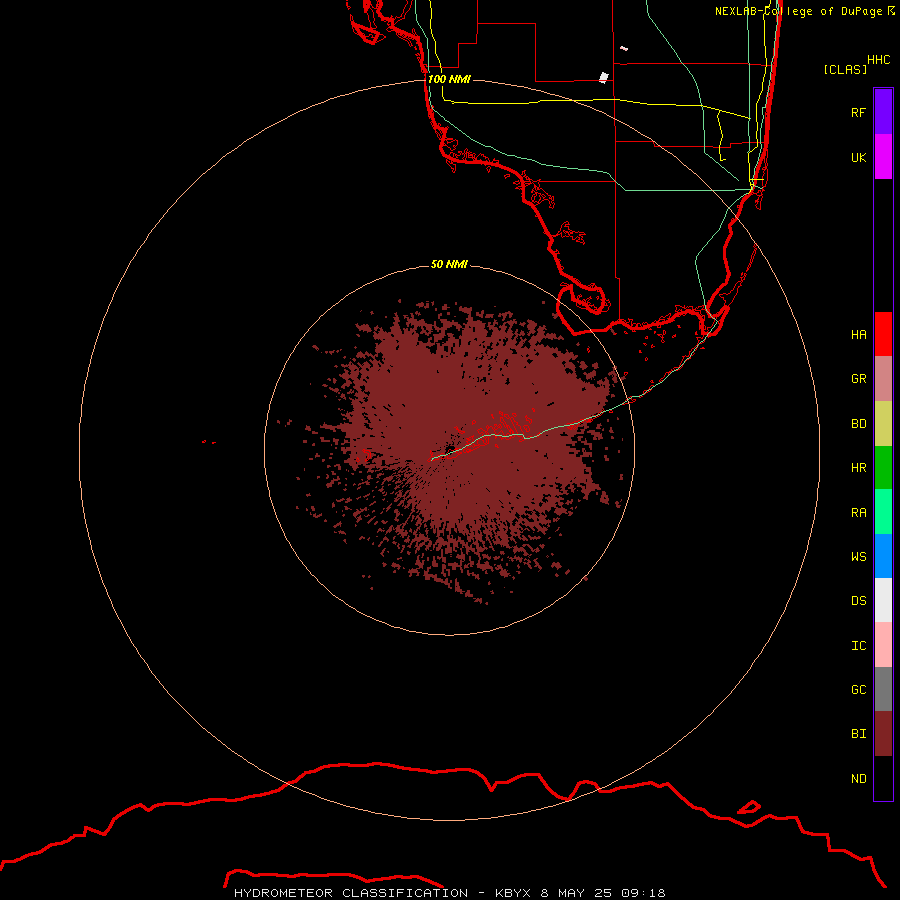Click the HHC product code label
This screenshot has height=900, width=900.
pyautogui.click(x=879, y=60)
